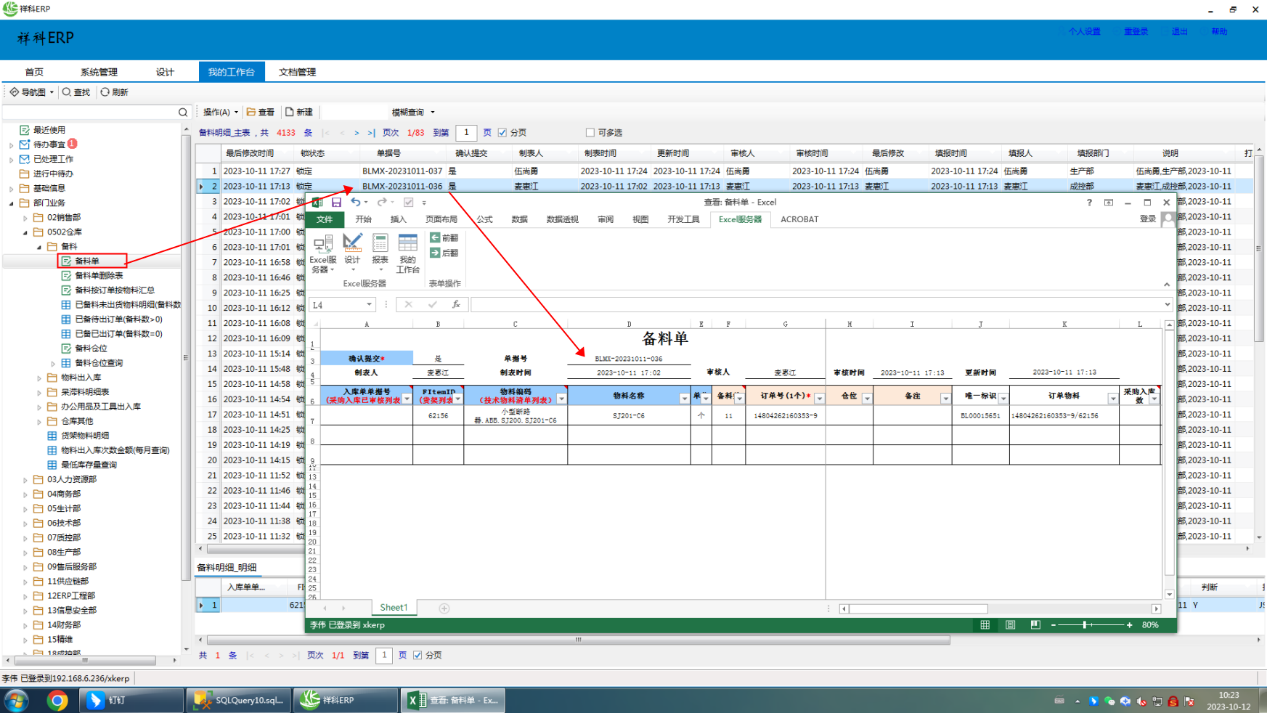
Task: Switch to the 系统管理 tab
Action: pyautogui.click(x=99, y=72)
